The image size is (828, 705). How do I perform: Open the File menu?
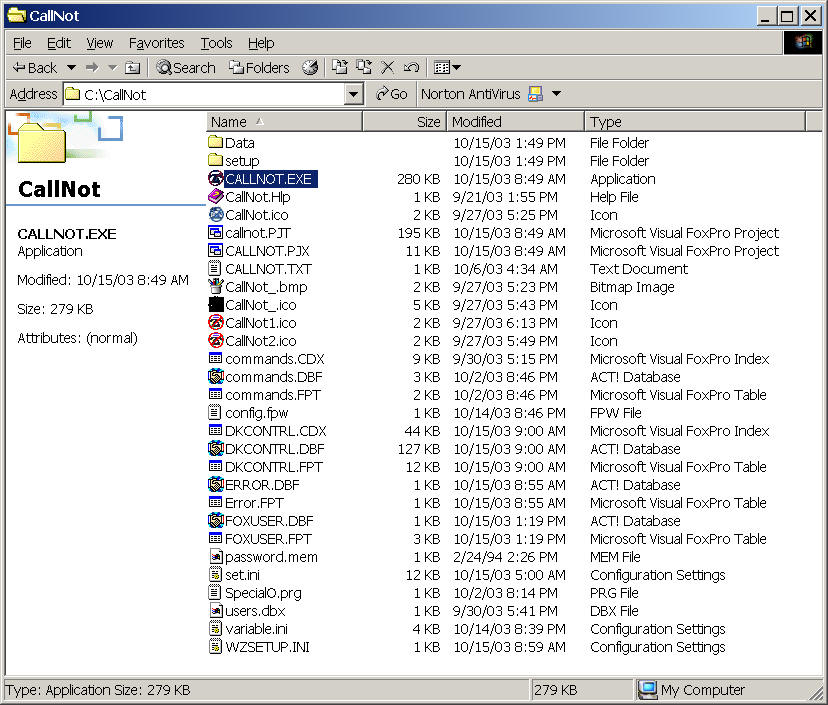(x=22, y=43)
